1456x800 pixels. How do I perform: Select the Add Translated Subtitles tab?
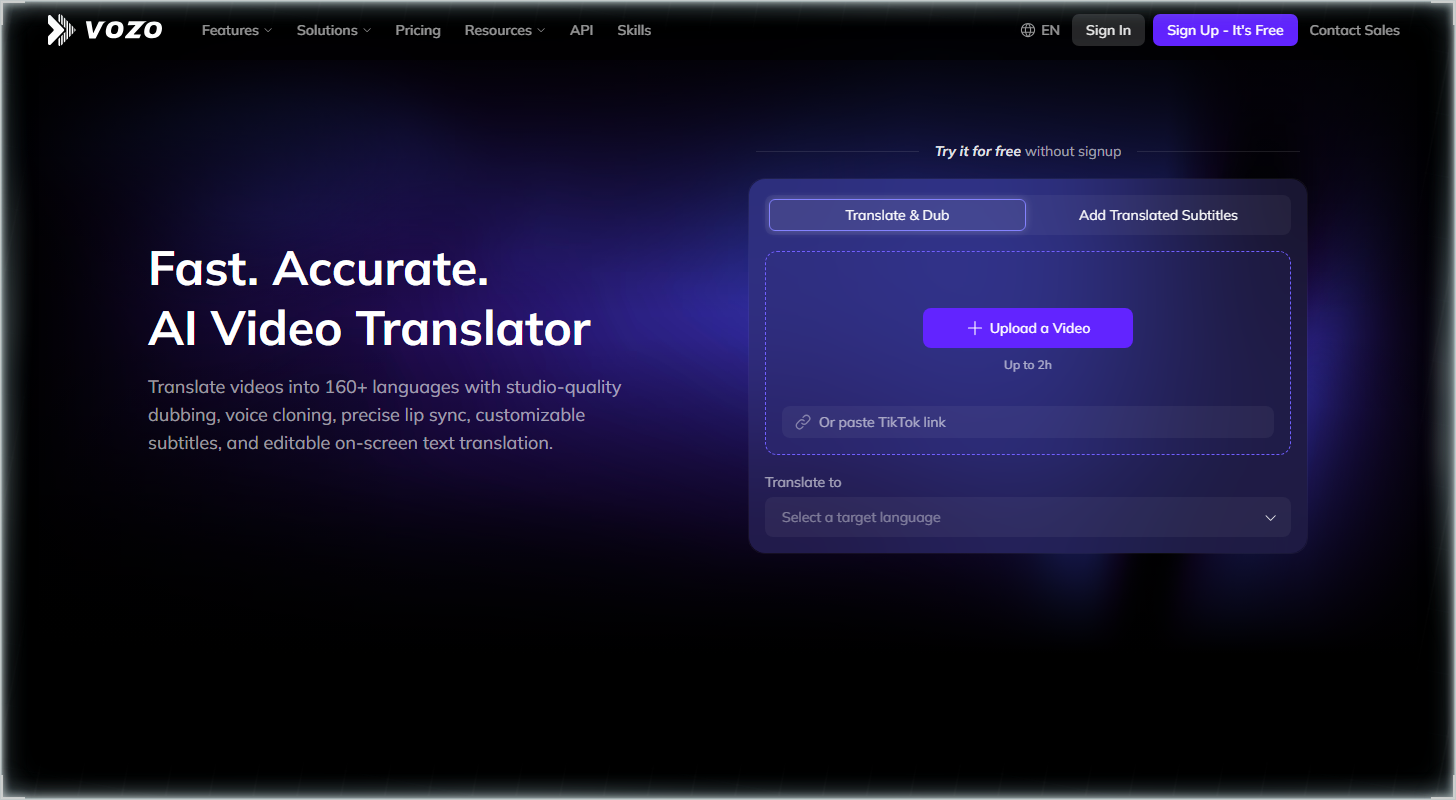point(1158,215)
